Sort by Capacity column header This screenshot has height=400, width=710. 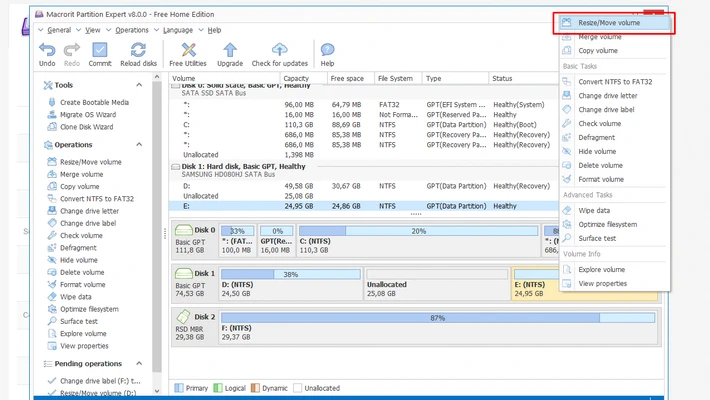coord(303,78)
